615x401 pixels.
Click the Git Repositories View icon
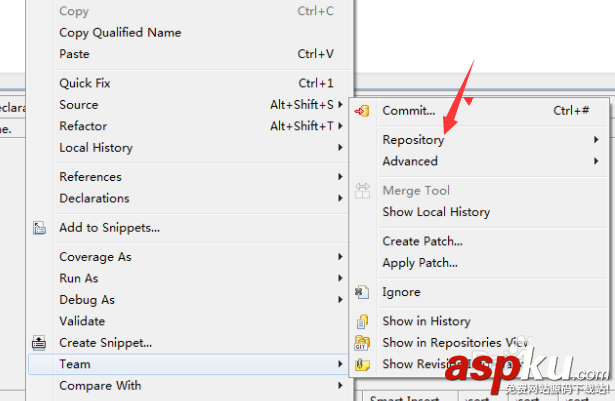(362, 343)
